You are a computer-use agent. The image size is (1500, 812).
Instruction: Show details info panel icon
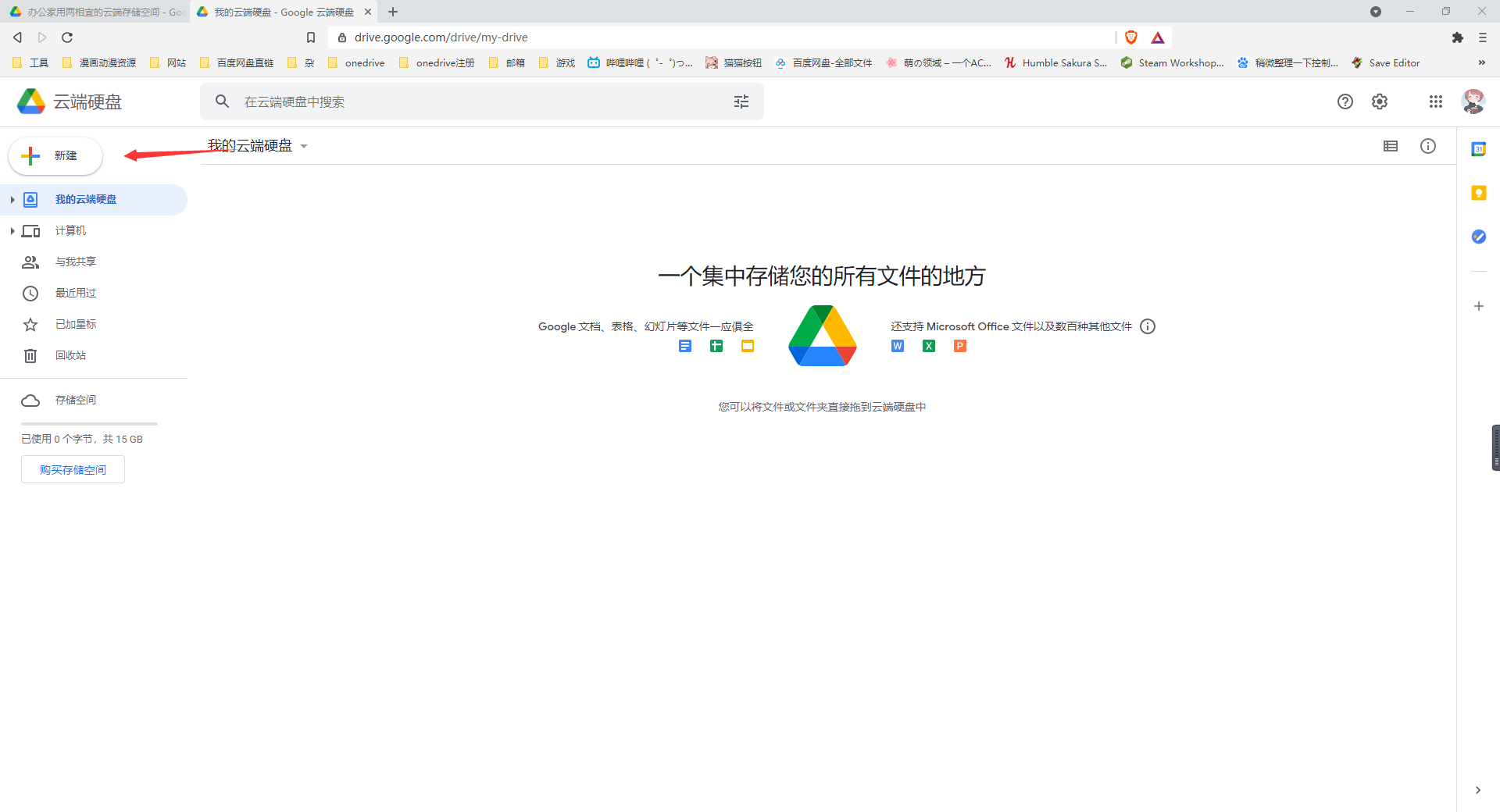[1428, 146]
